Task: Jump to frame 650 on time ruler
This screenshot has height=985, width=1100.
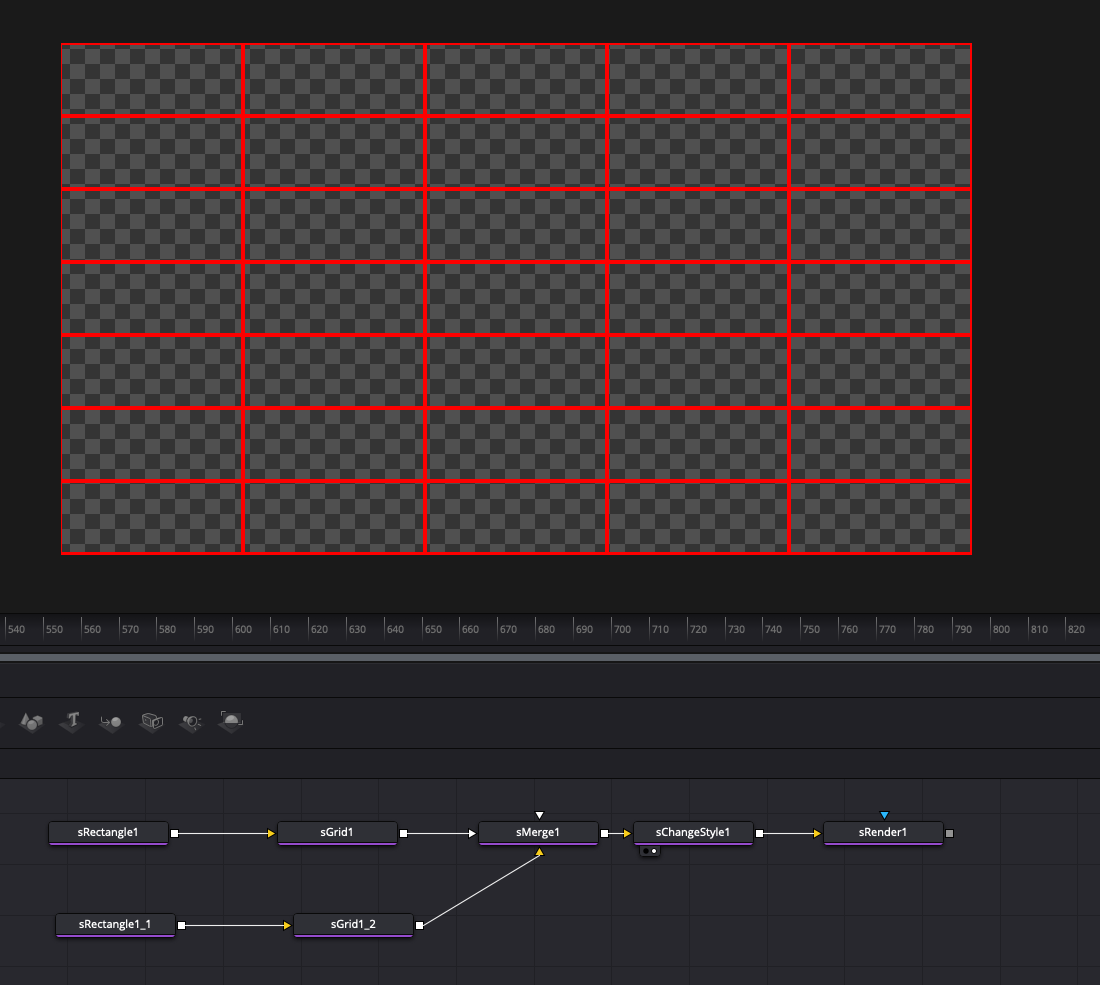Action: pos(433,629)
